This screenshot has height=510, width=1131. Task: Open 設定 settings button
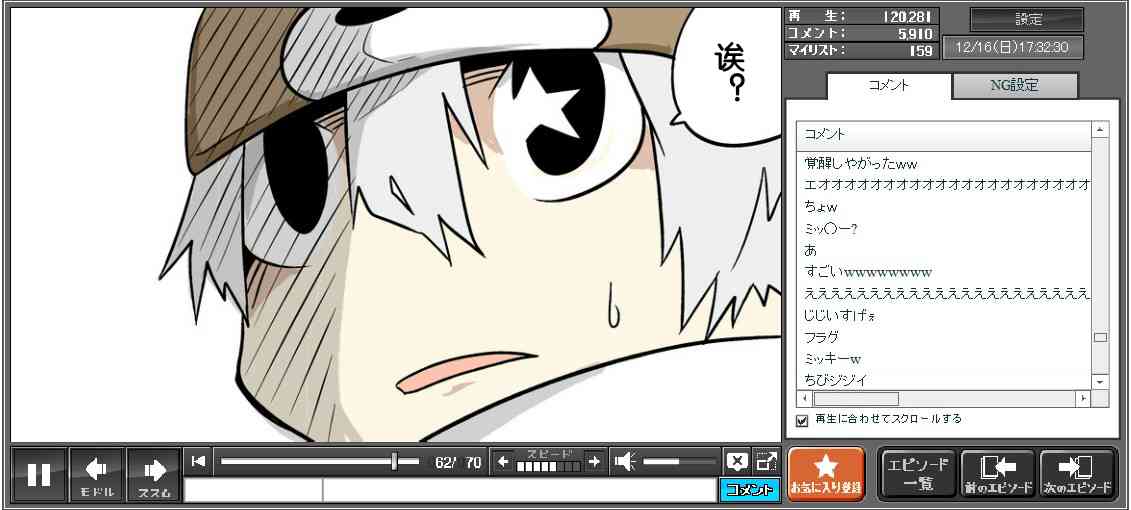pyautogui.click(x=1027, y=20)
